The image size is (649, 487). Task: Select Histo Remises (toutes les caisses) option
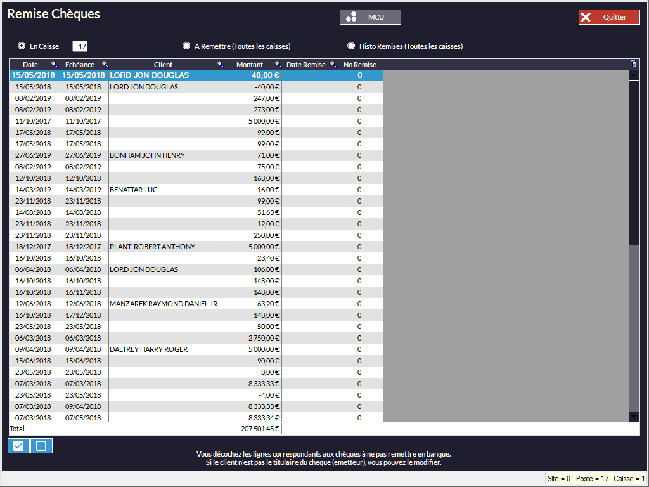point(351,46)
